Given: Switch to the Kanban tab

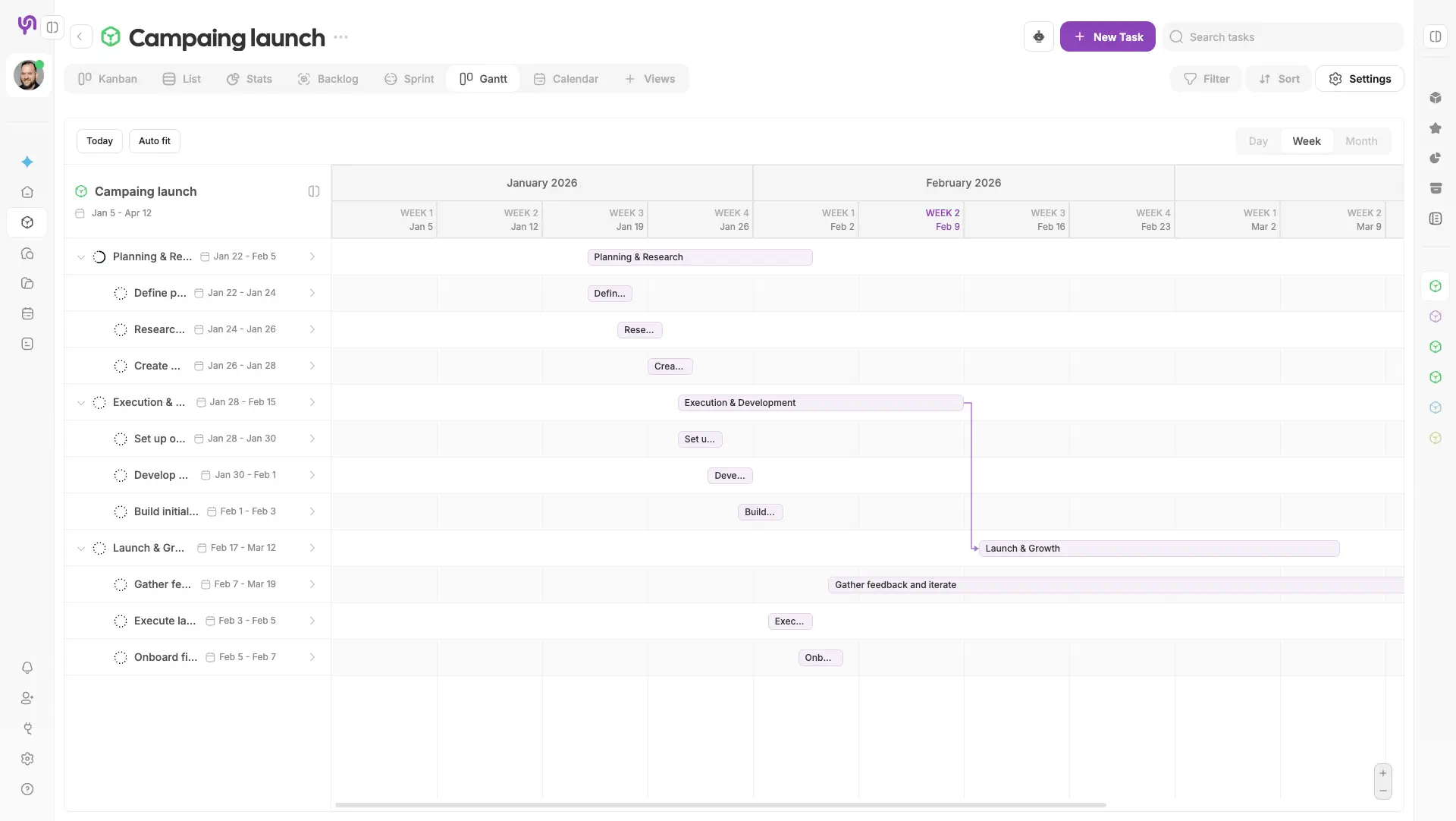Looking at the screenshot, I should (108, 79).
